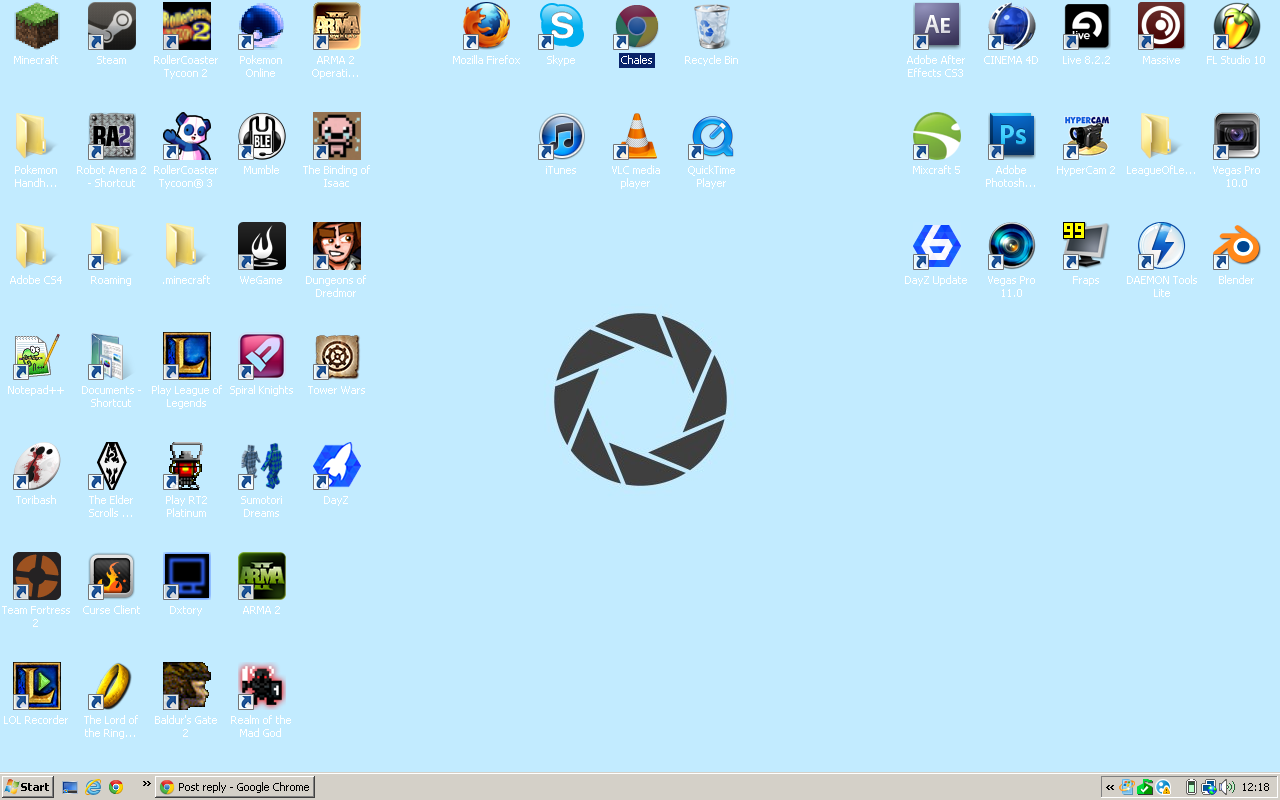1280x800 pixels.
Task: Launch Chrome from quick launch bar
Action: point(116,787)
